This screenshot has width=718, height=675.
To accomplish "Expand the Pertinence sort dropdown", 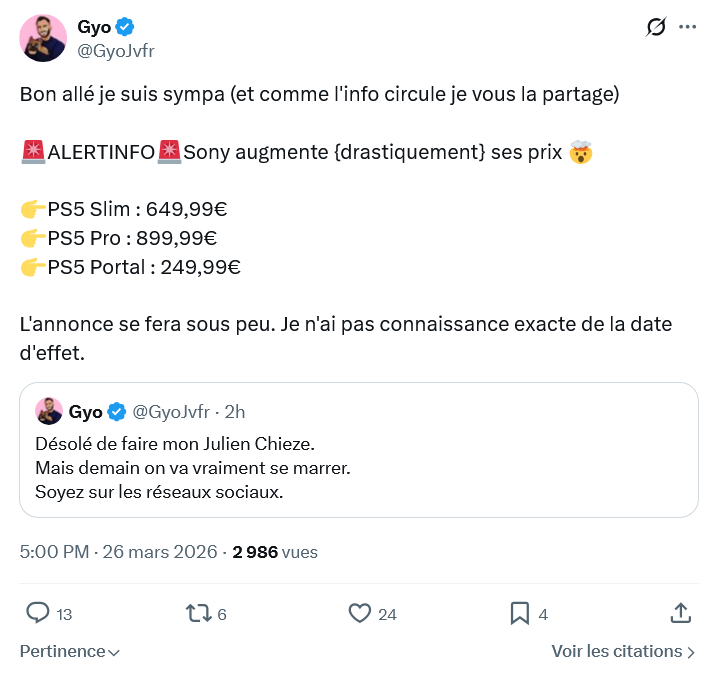I will [x=70, y=651].
